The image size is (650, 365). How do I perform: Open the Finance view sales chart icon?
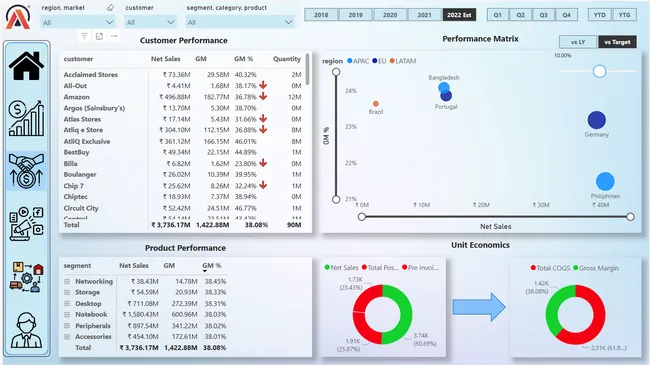pyautogui.click(x=26, y=119)
